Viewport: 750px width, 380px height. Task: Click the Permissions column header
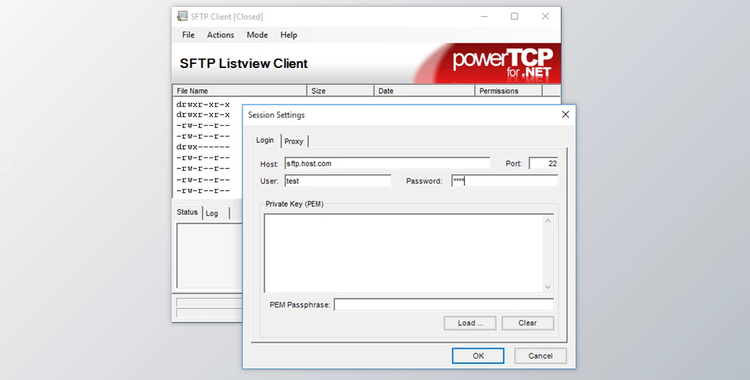508,90
